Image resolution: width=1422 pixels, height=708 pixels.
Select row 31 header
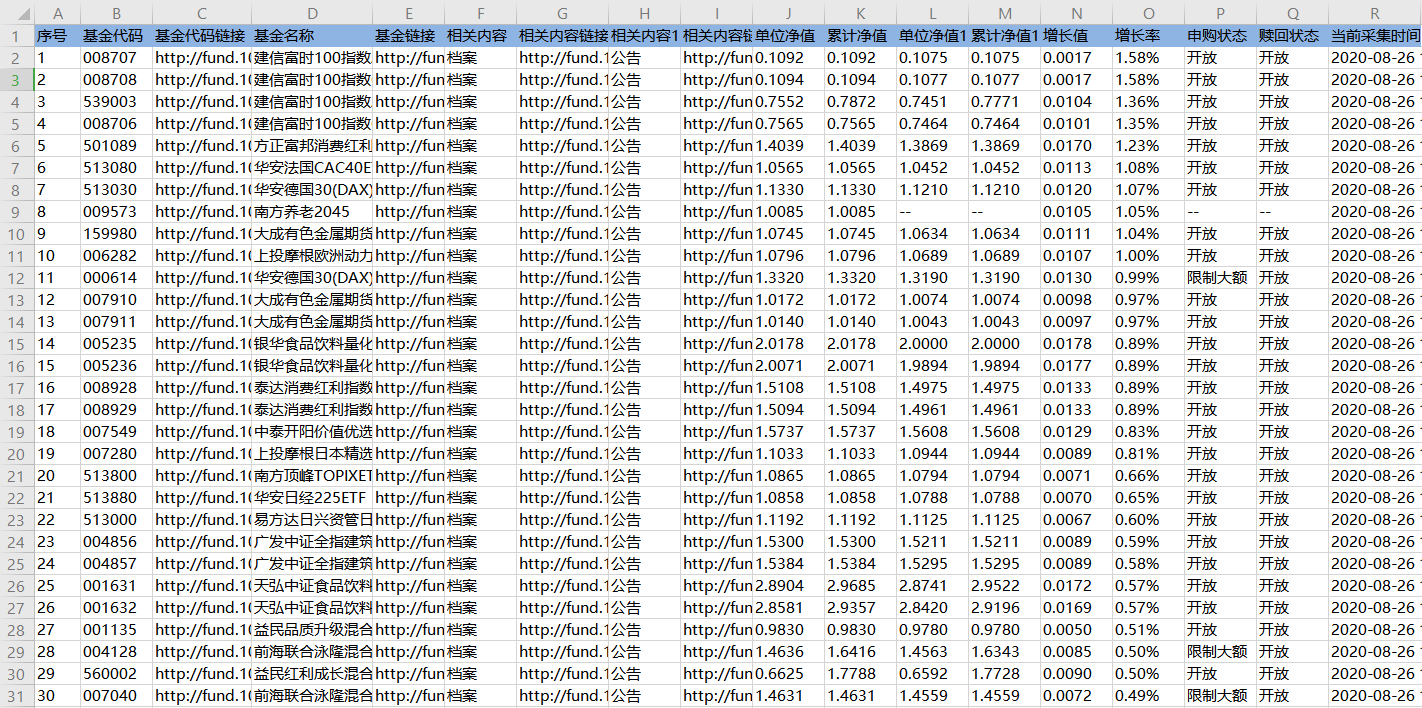point(16,696)
